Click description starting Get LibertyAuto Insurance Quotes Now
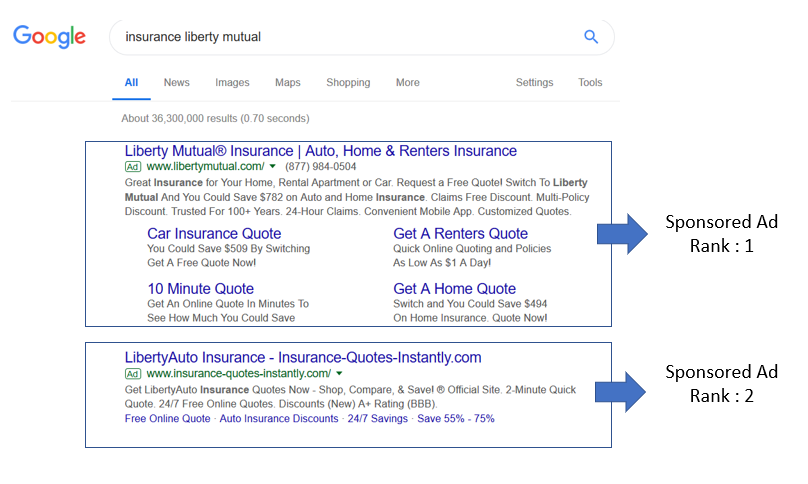This screenshot has height=484, width=808. click(350, 397)
